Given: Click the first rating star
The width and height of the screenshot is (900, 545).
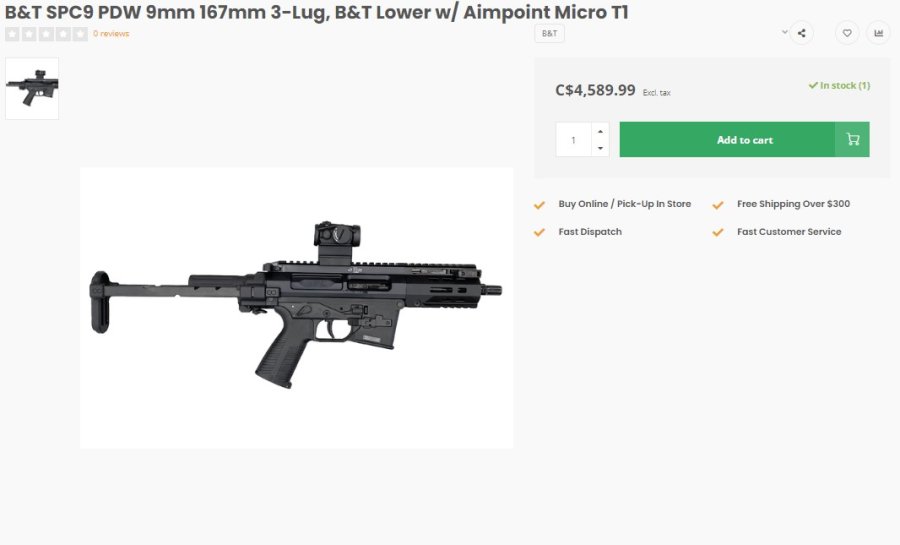Looking at the screenshot, I should tap(12, 34).
